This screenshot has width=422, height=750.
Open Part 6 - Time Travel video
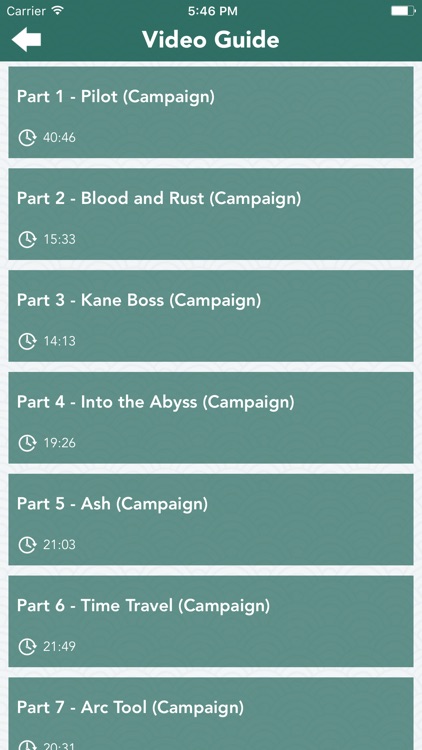pos(211,621)
